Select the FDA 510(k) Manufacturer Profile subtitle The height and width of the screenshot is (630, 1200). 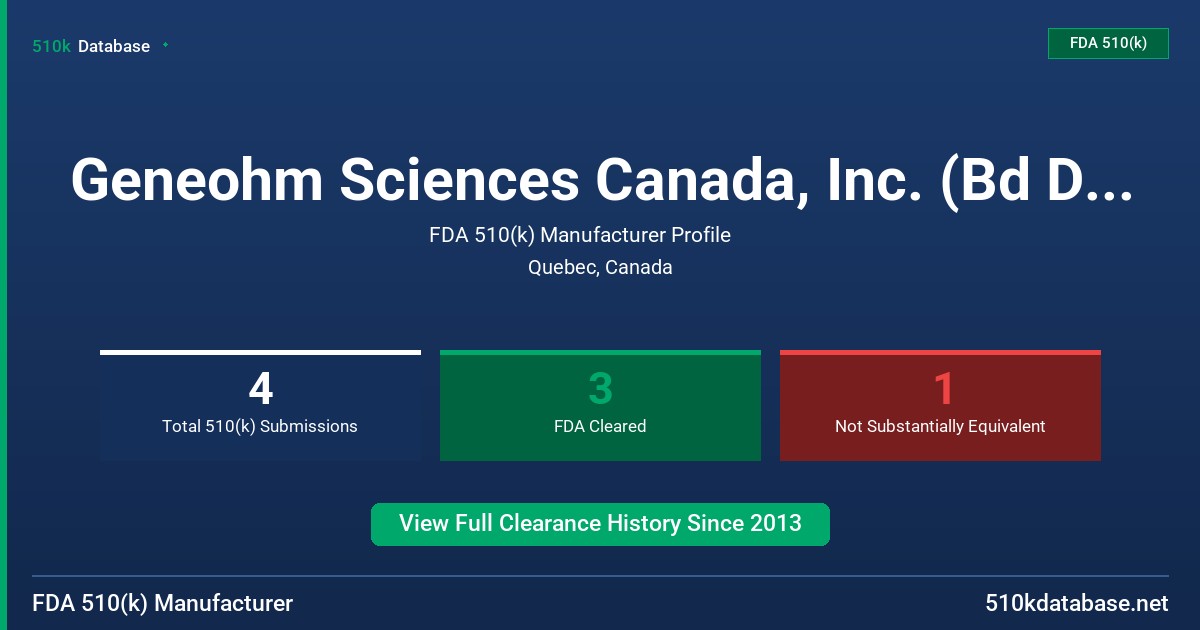click(580, 235)
